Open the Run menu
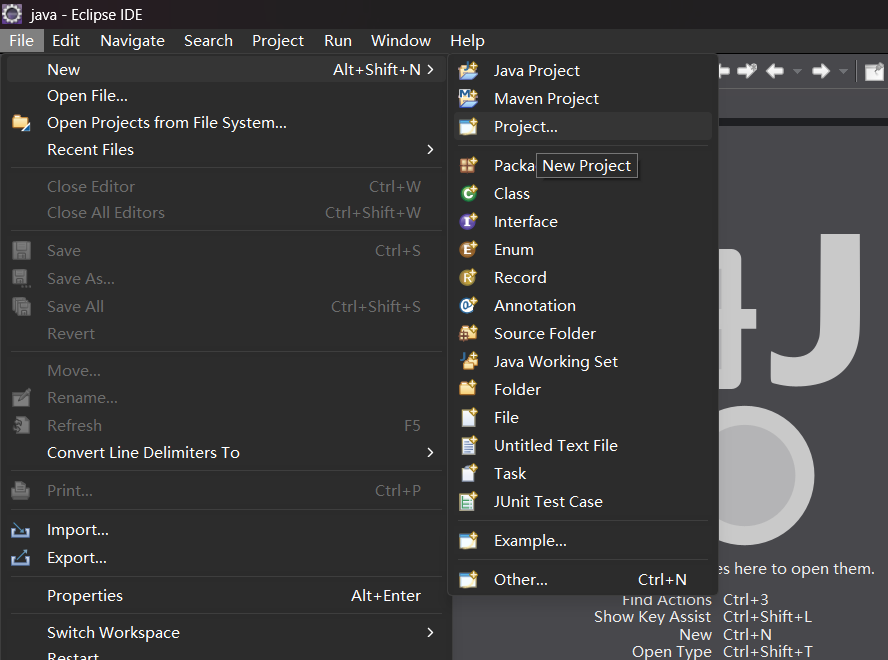Viewport: 888px width, 660px height. coord(338,41)
